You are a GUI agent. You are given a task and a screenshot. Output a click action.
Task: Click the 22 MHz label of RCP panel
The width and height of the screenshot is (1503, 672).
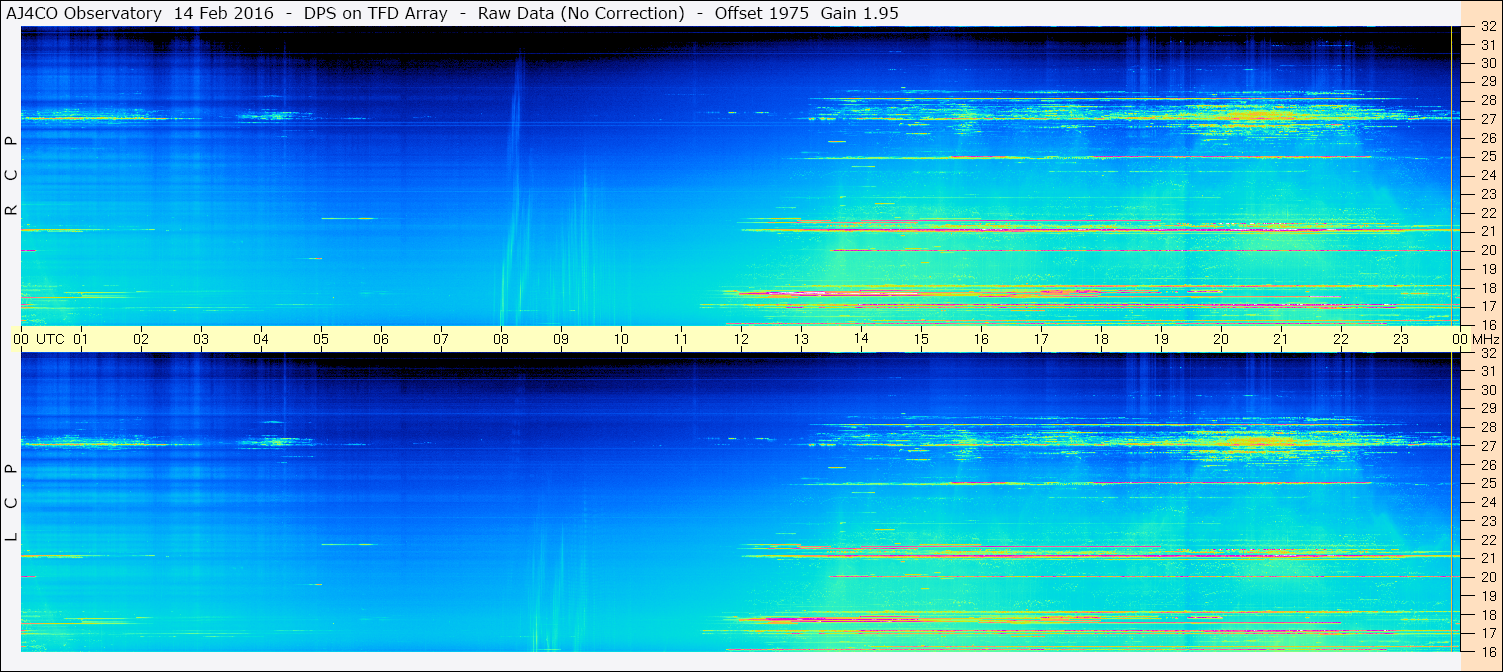1487,213
